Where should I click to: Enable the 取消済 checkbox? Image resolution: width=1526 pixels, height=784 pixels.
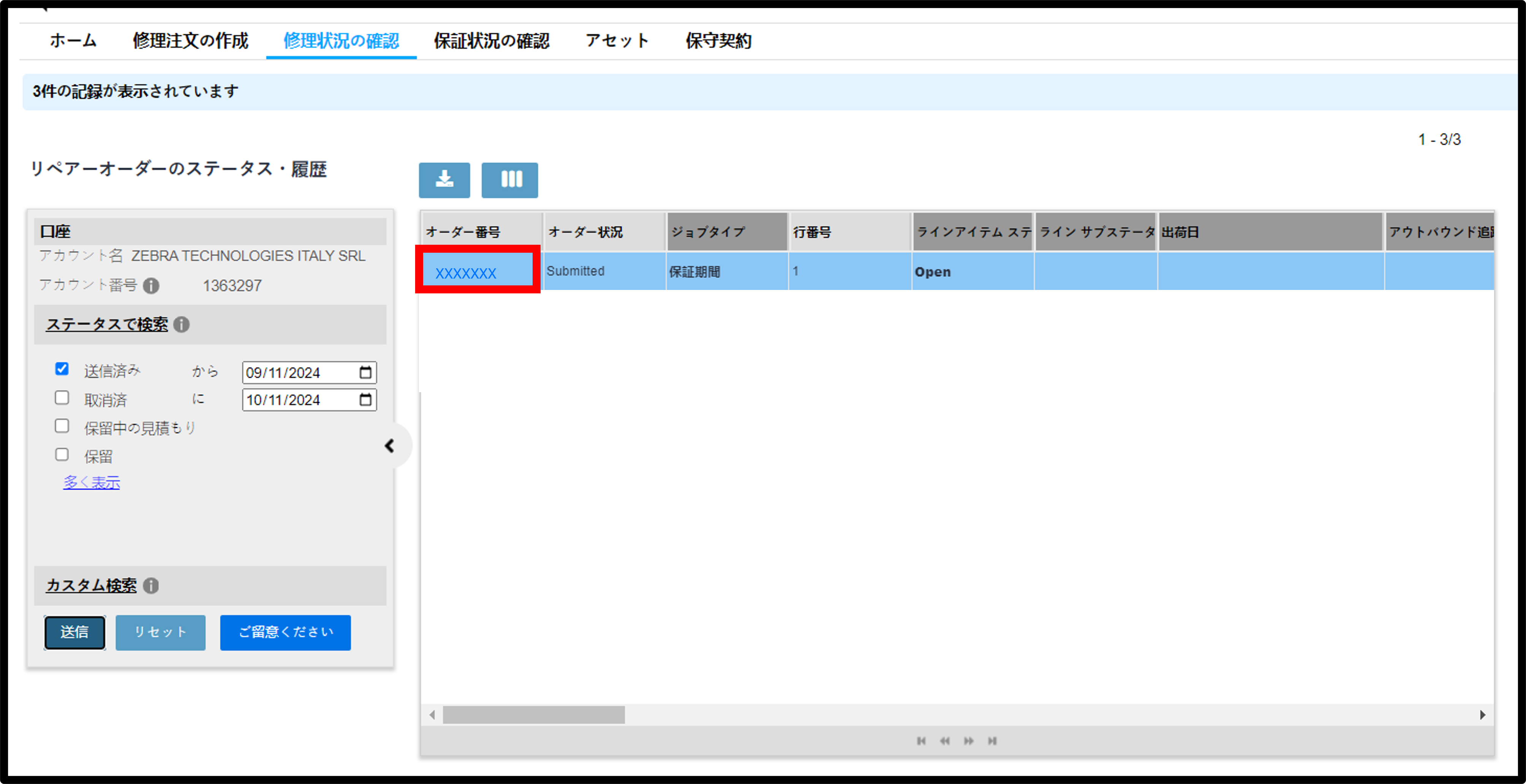click(62, 398)
